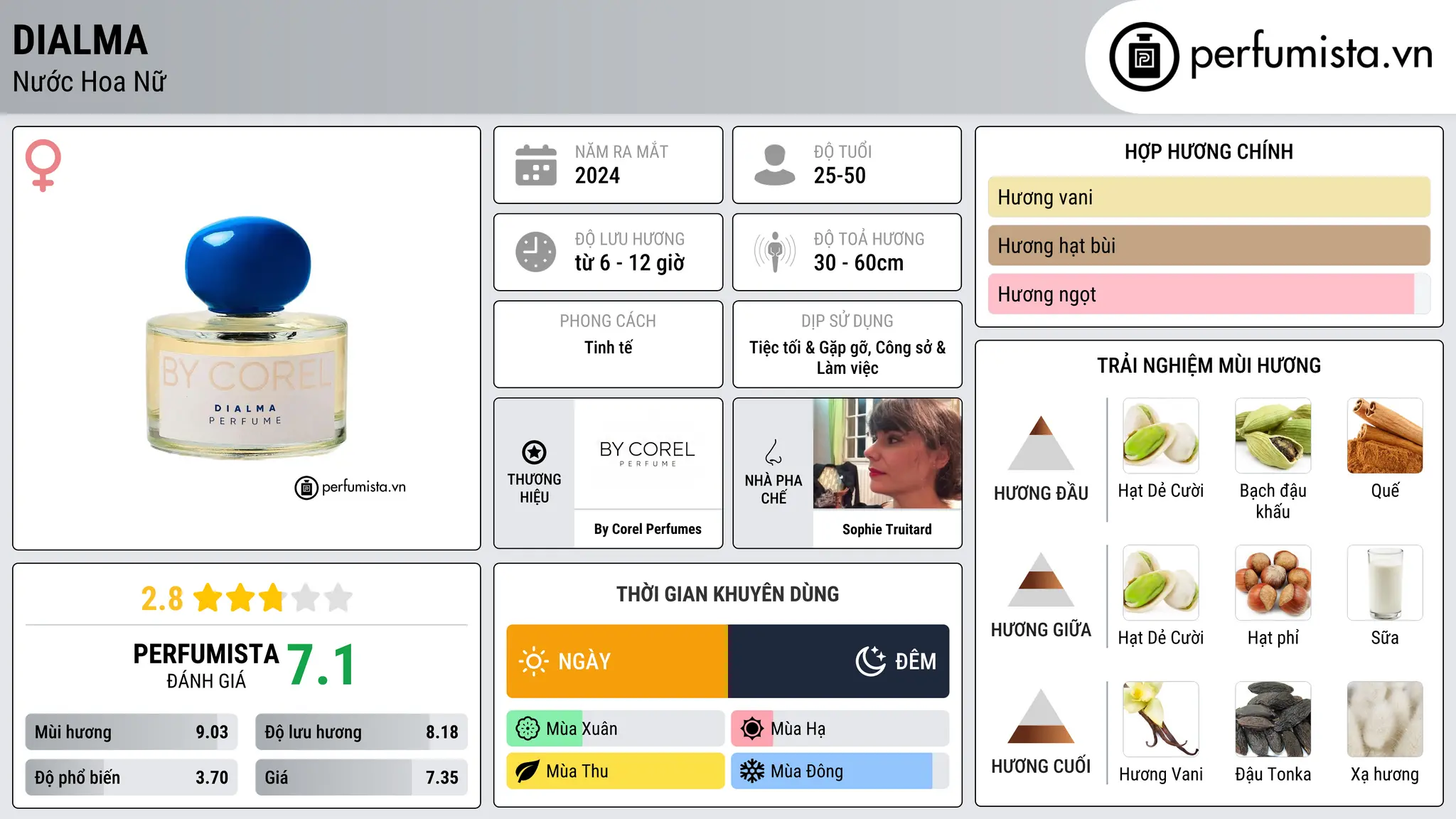The image size is (1456, 819).
Task: Click the green 7.1 Perfumista score
Action: pyautogui.click(x=321, y=665)
